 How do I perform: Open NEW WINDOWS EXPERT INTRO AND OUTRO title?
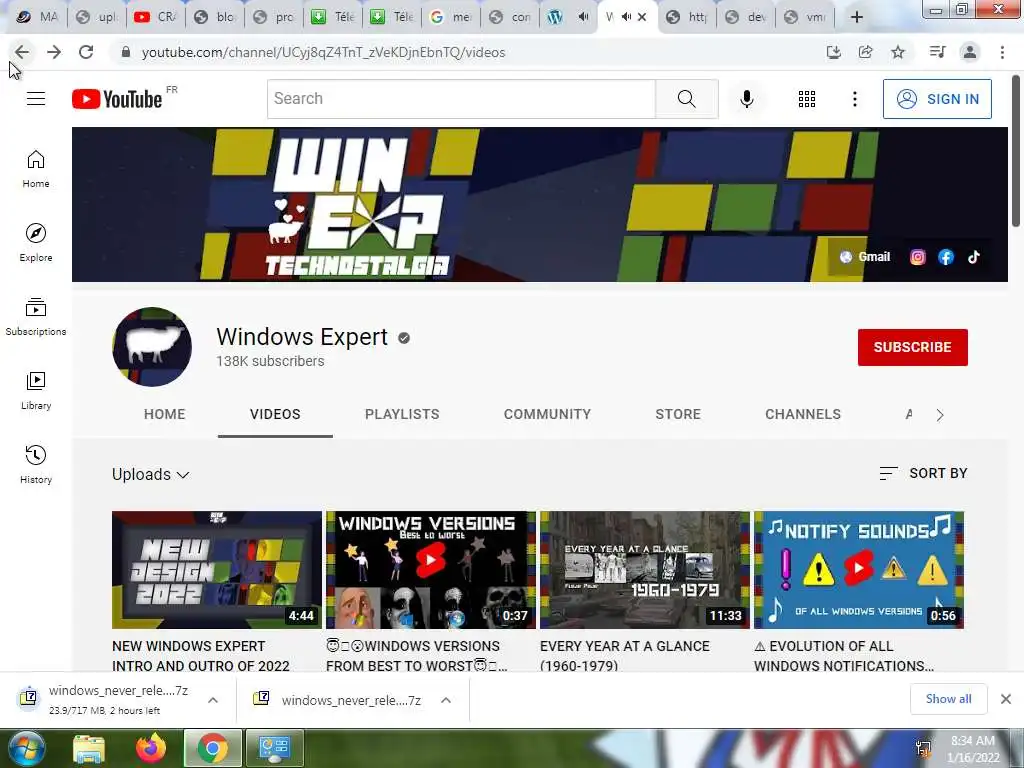tap(200, 656)
